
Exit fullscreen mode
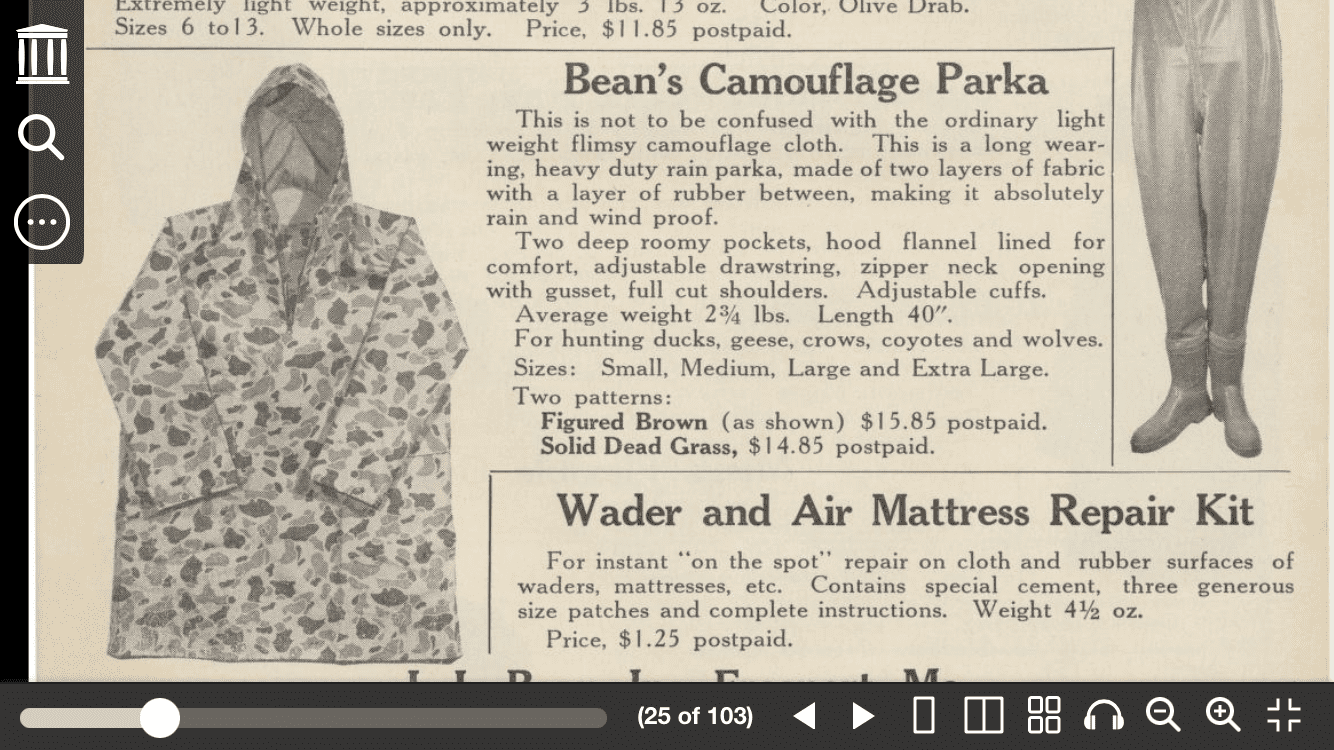click(x=1284, y=716)
